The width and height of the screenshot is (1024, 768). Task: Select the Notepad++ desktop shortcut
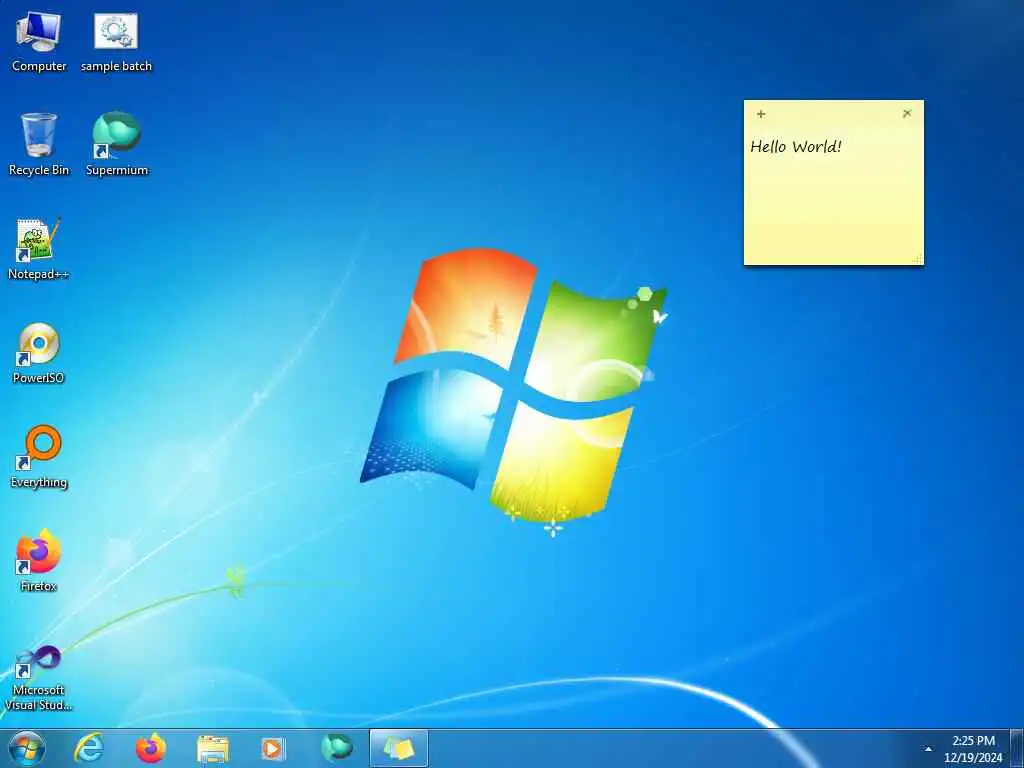pyautogui.click(x=39, y=249)
